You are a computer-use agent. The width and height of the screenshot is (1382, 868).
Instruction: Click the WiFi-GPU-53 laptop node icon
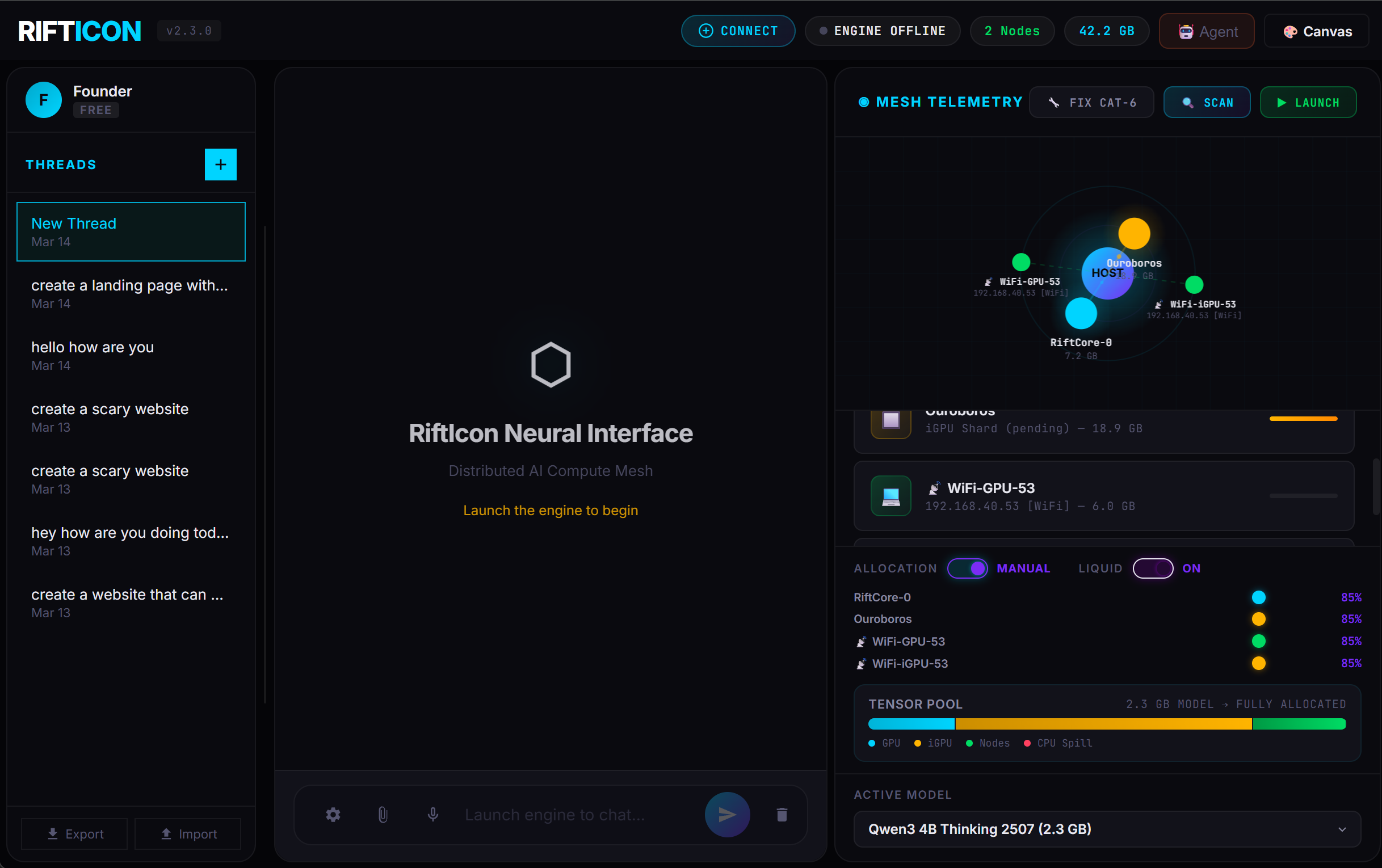pyautogui.click(x=890, y=496)
